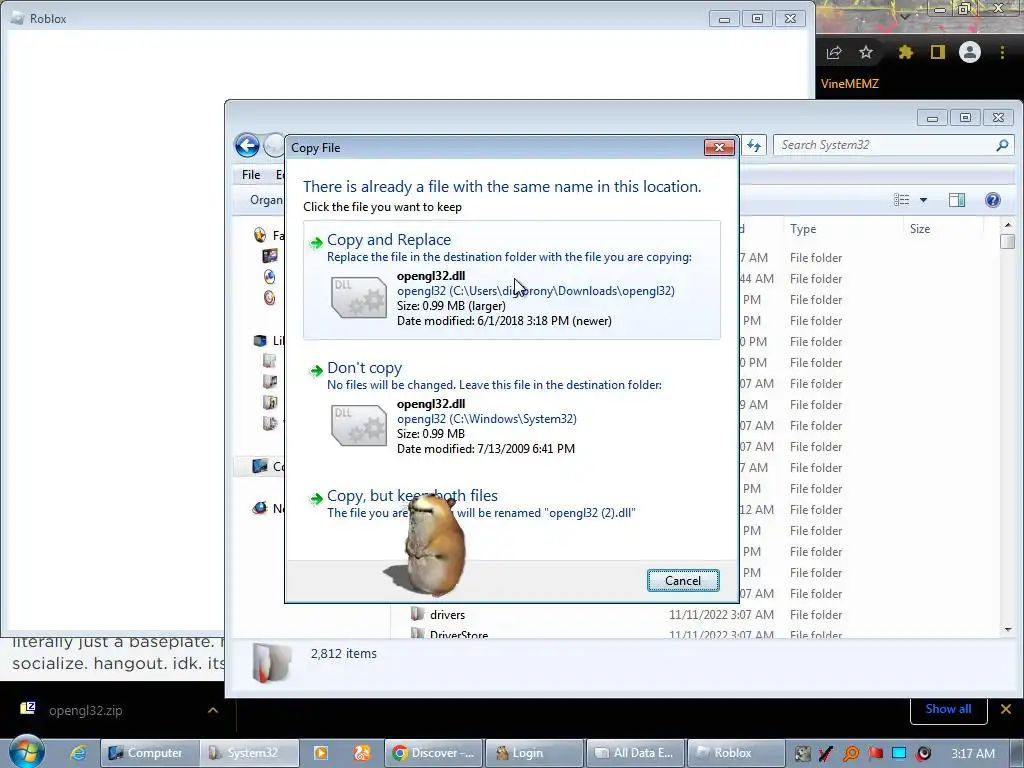1024x768 pixels.
Task: Select the drivers folder
Action: [x=447, y=615]
